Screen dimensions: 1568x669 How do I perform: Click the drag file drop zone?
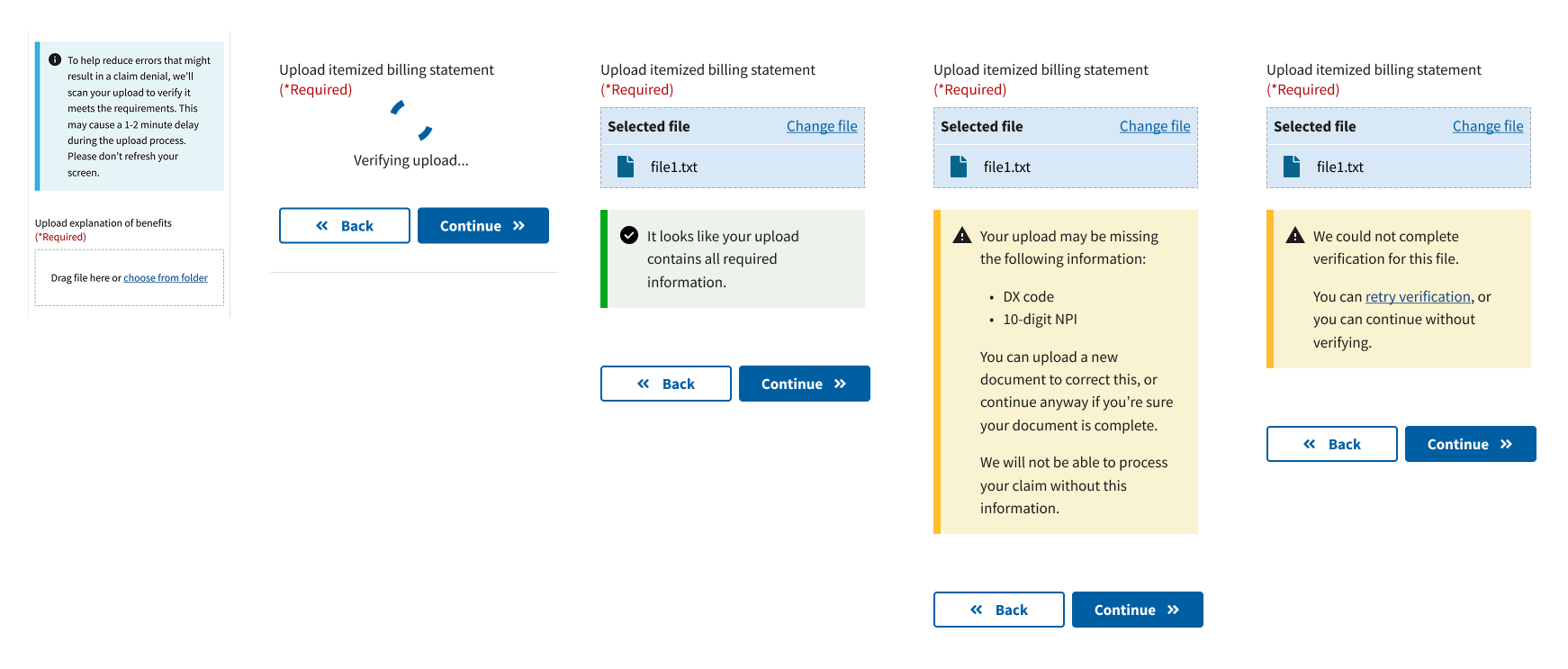(129, 276)
